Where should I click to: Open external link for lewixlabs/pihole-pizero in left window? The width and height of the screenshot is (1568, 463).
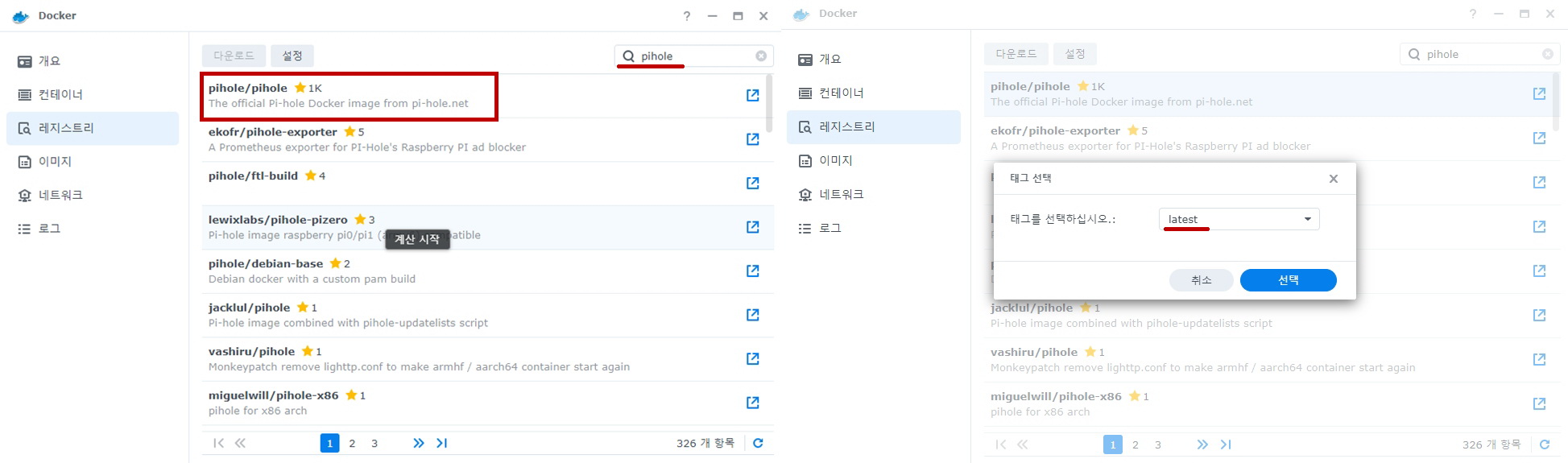tap(753, 227)
